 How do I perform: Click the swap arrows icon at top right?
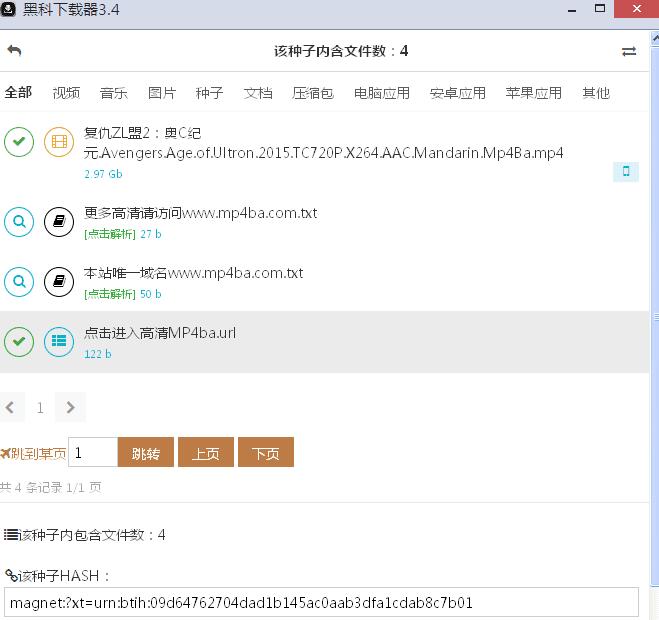tap(629, 51)
